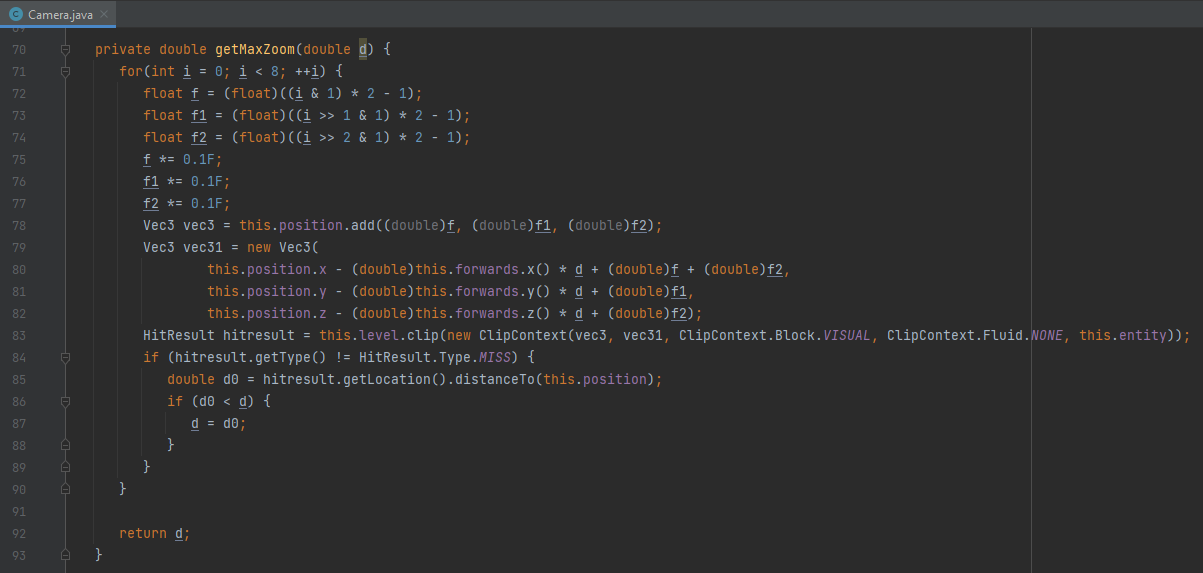The image size is (1203, 573).
Task: Collapse the getMaxZoom method at line 70
Action: (65, 49)
